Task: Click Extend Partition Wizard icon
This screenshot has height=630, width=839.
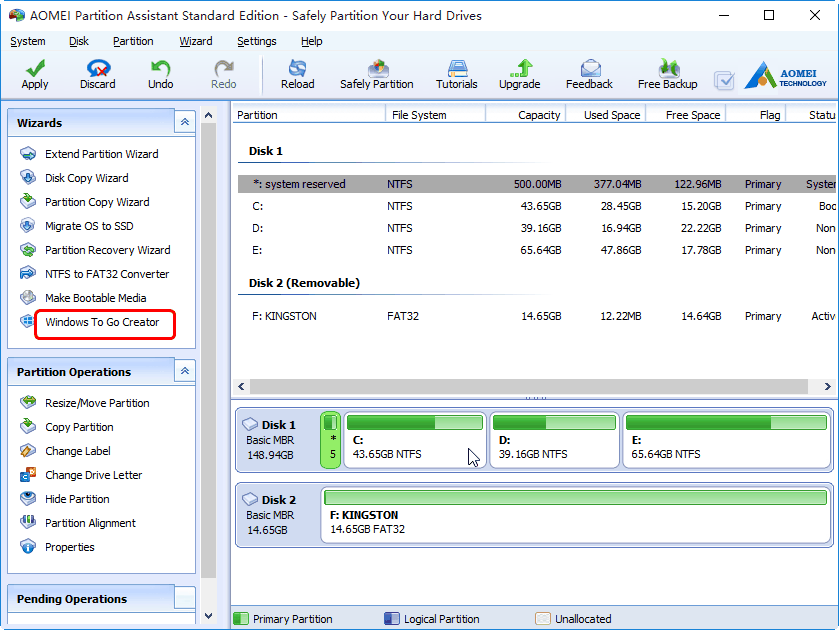Action: coord(28,154)
